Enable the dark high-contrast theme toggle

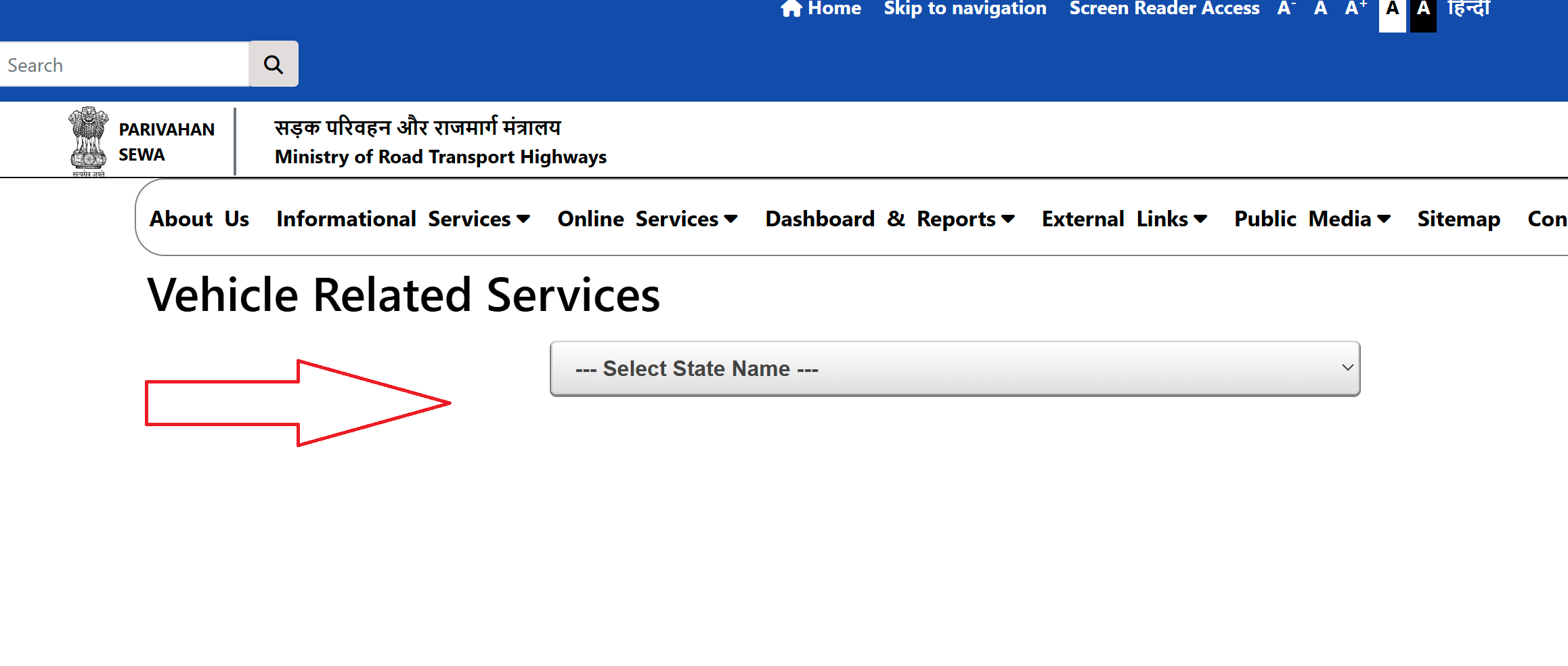click(x=1422, y=10)
